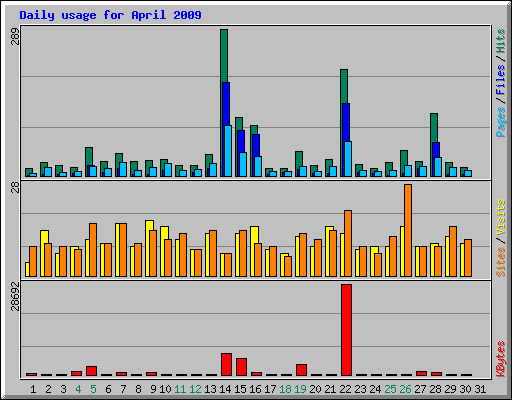Viewport: 512px width, 400px height.
Task: Click day '28' on the x-axis
Action: point(435,389)
